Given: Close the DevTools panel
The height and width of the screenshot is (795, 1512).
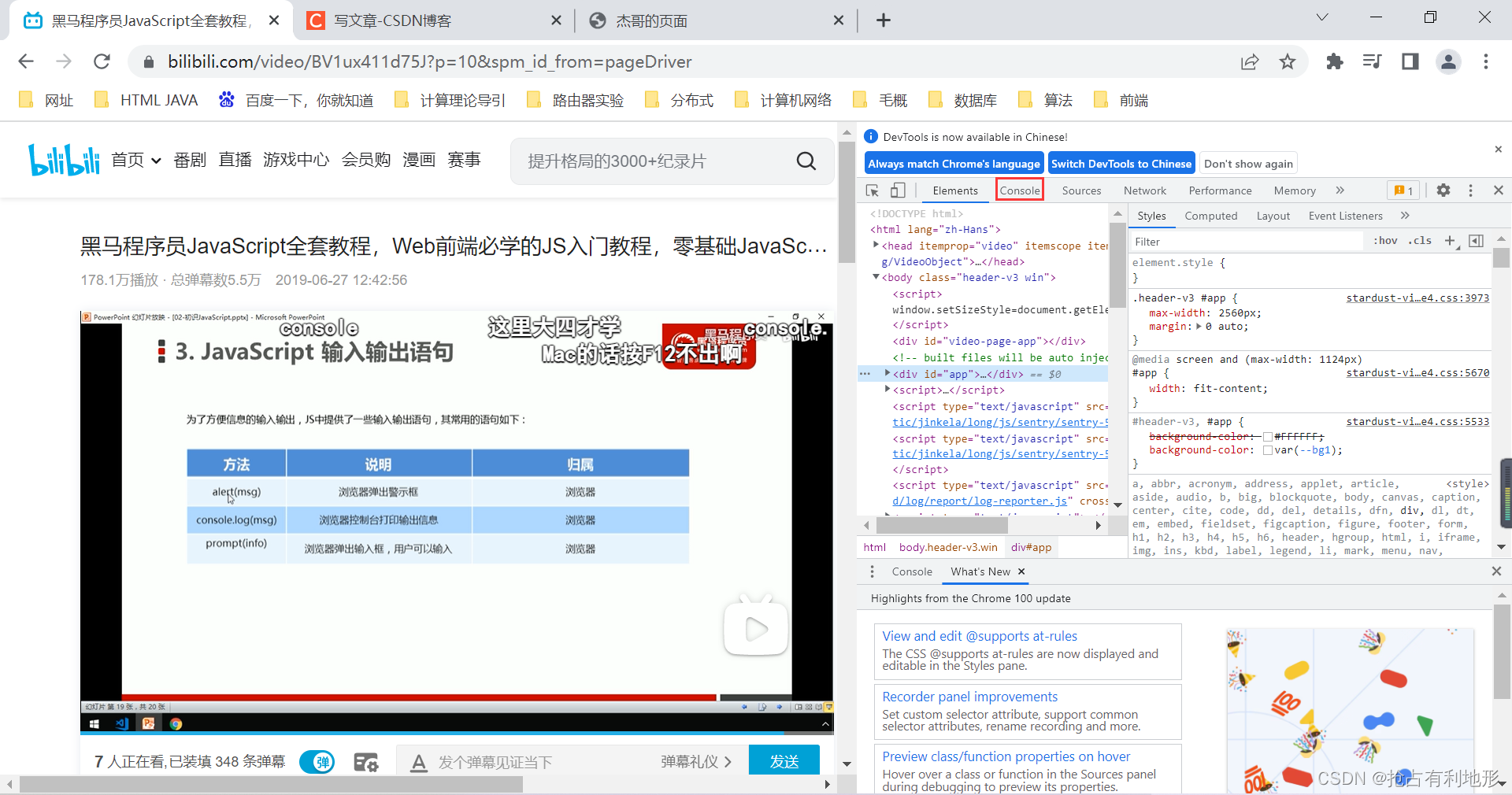Looking at the screenshot, I should 1499,190.
